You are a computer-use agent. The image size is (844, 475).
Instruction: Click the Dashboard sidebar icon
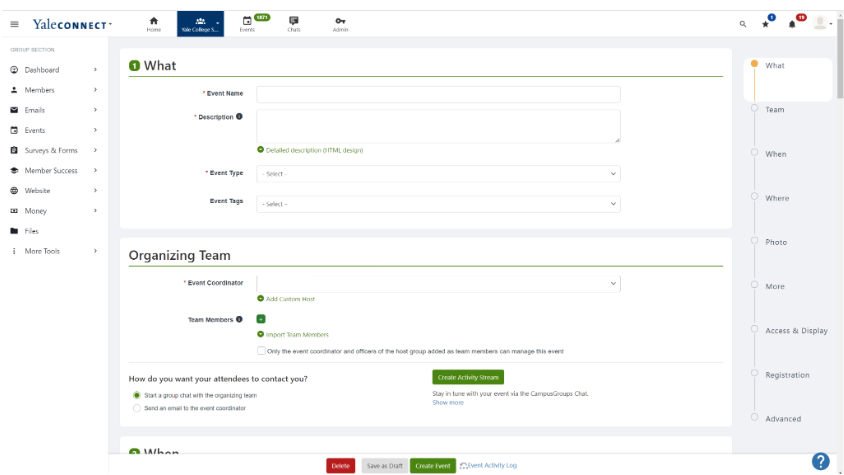(14, 70)
